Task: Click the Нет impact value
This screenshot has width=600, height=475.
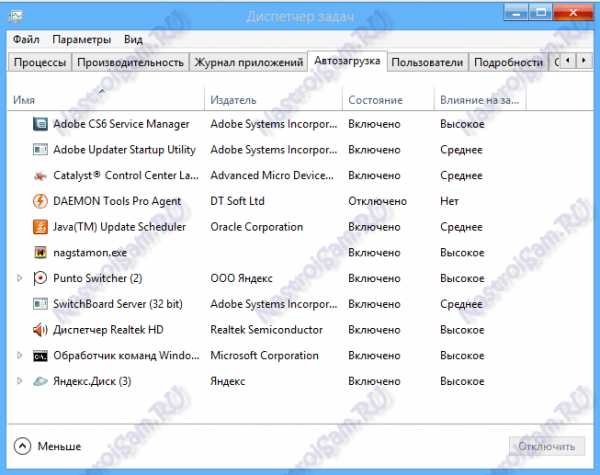Action: [x=449, y=201]
